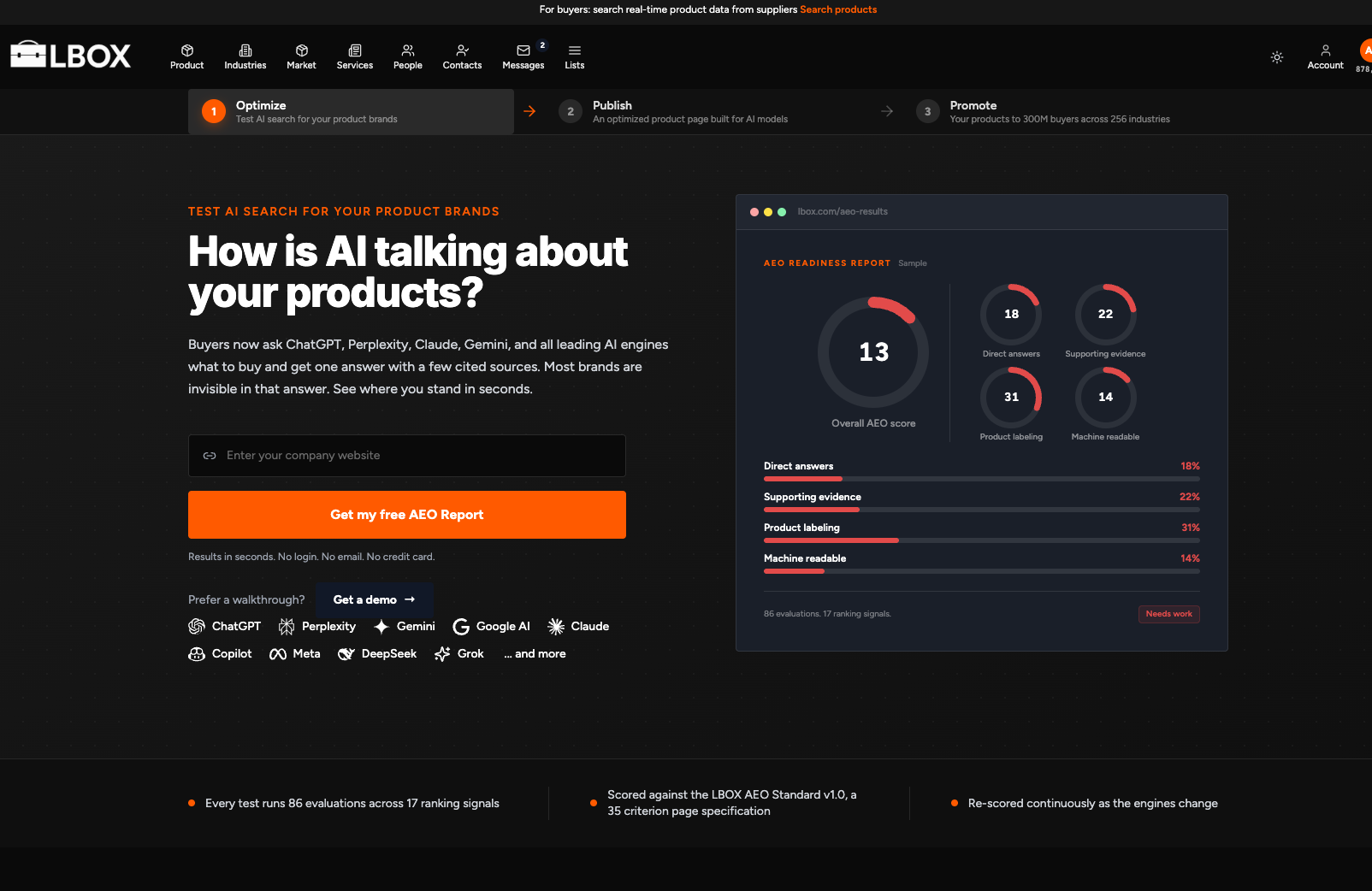
Task: Open the Market nav icon
Action: 302,50
